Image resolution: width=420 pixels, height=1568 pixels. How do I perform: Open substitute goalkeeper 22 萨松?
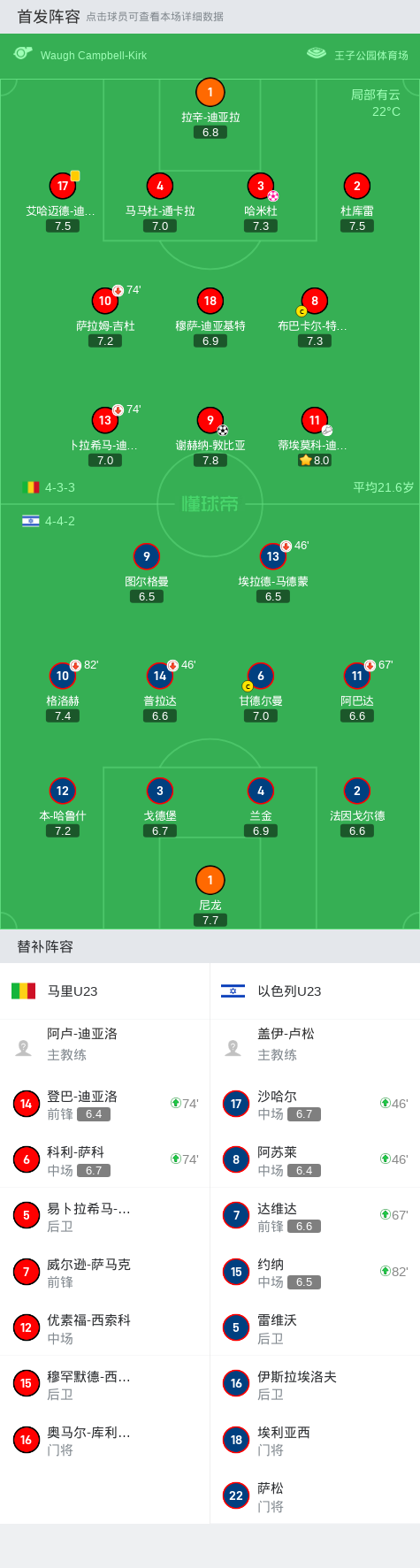[315, 1496]
